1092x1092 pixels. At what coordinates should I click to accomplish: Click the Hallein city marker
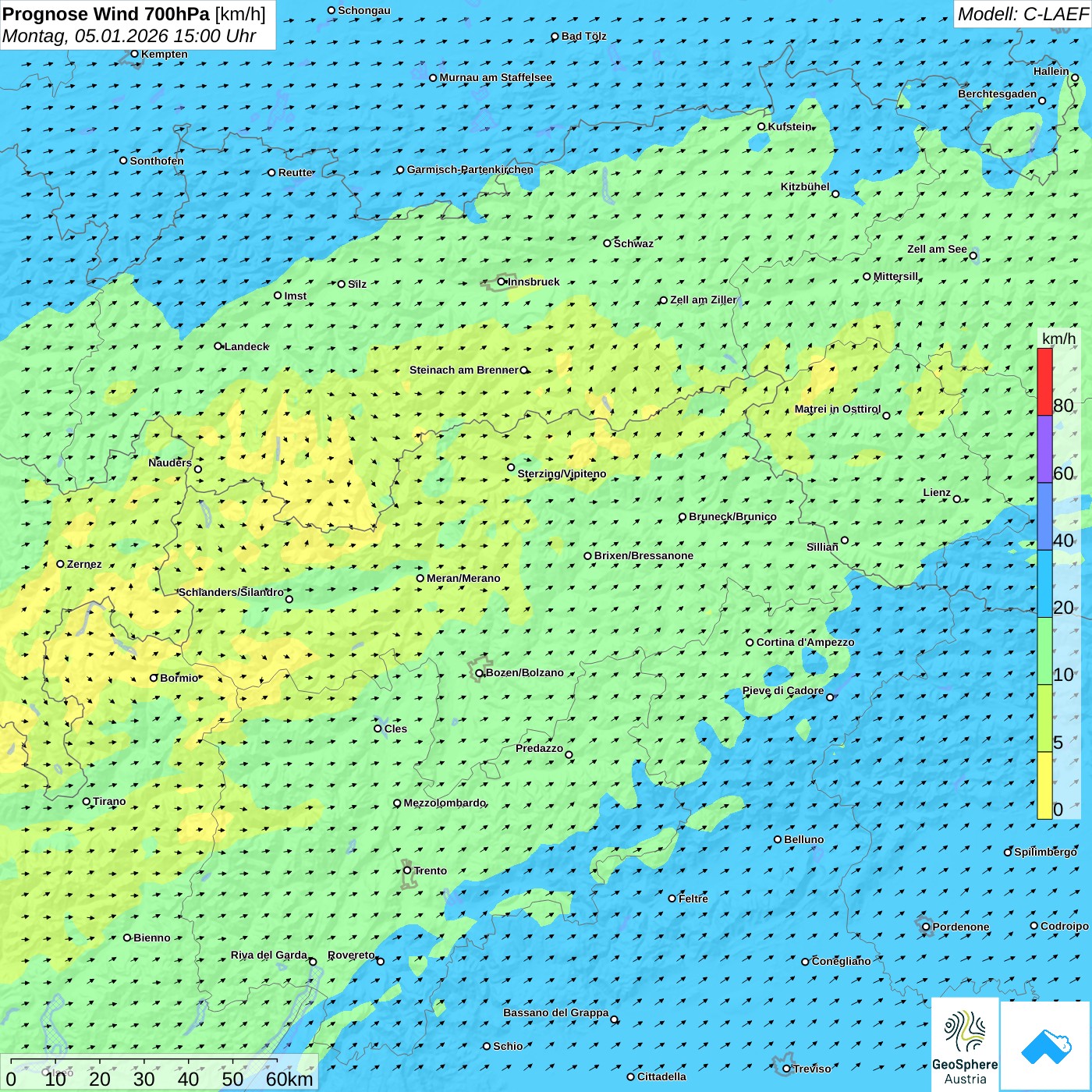(x=1075, y=77)
